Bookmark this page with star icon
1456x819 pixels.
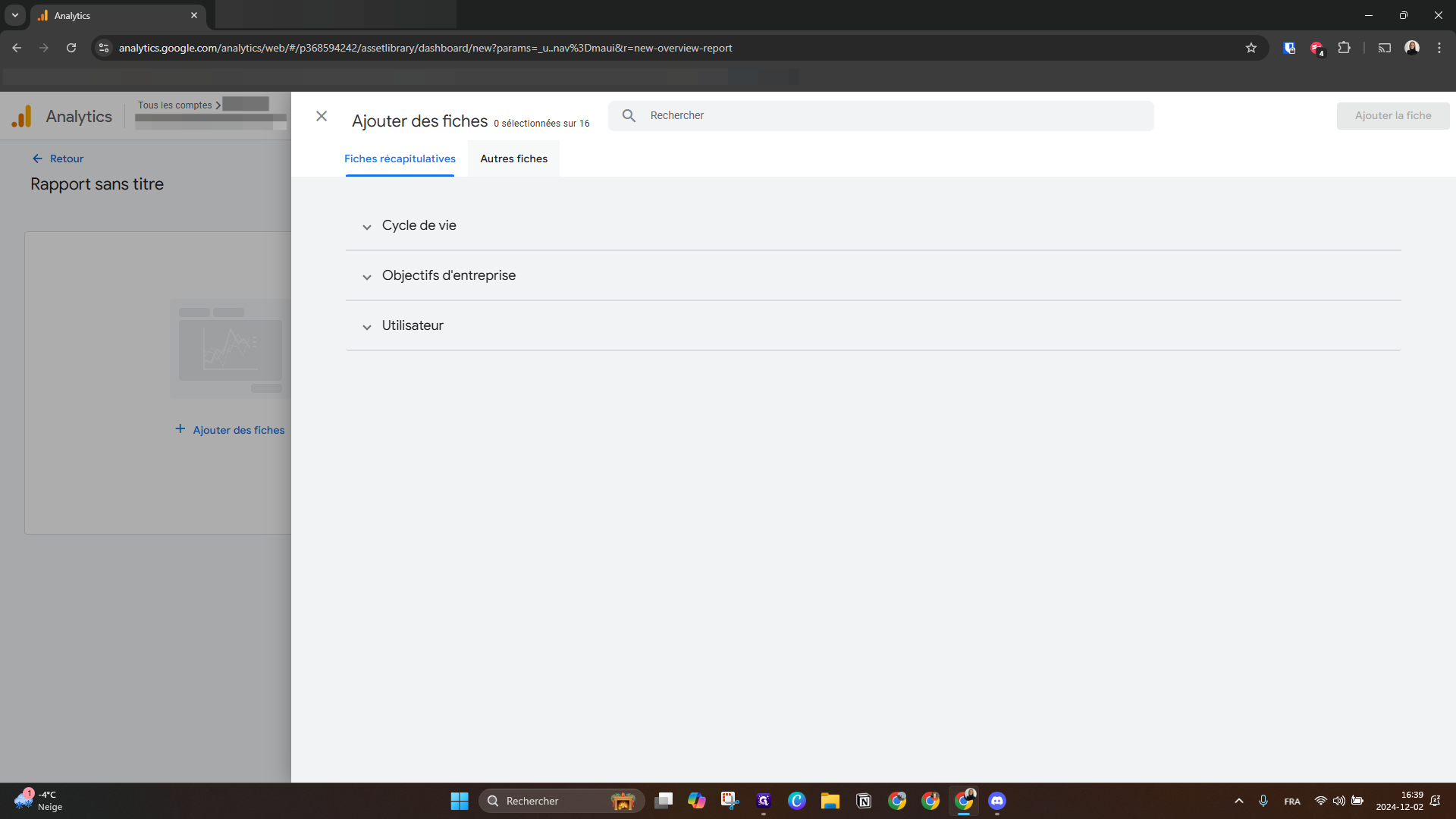point(1251,48)
